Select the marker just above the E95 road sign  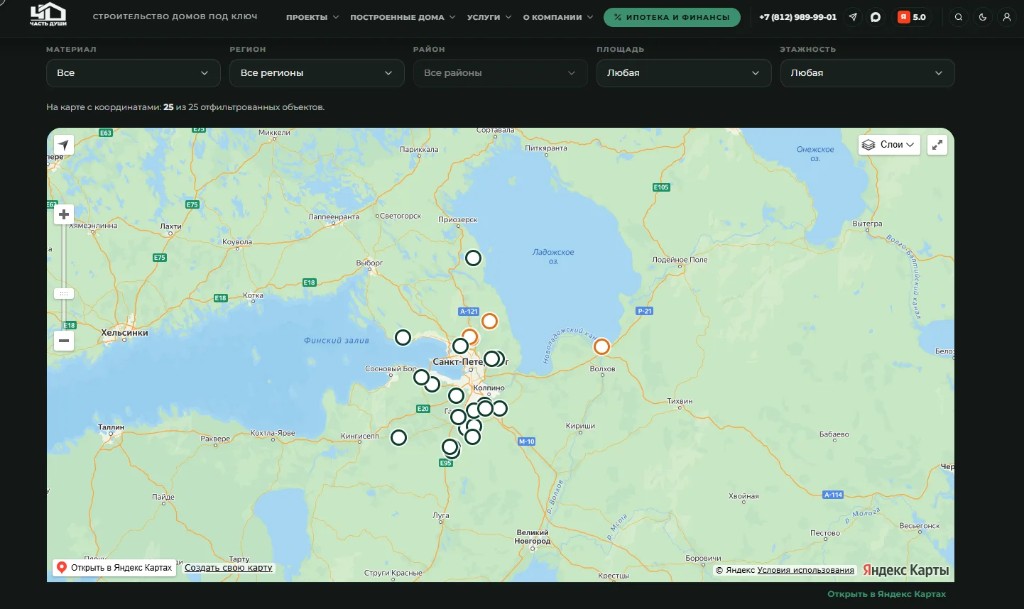(x=450, y=447)
